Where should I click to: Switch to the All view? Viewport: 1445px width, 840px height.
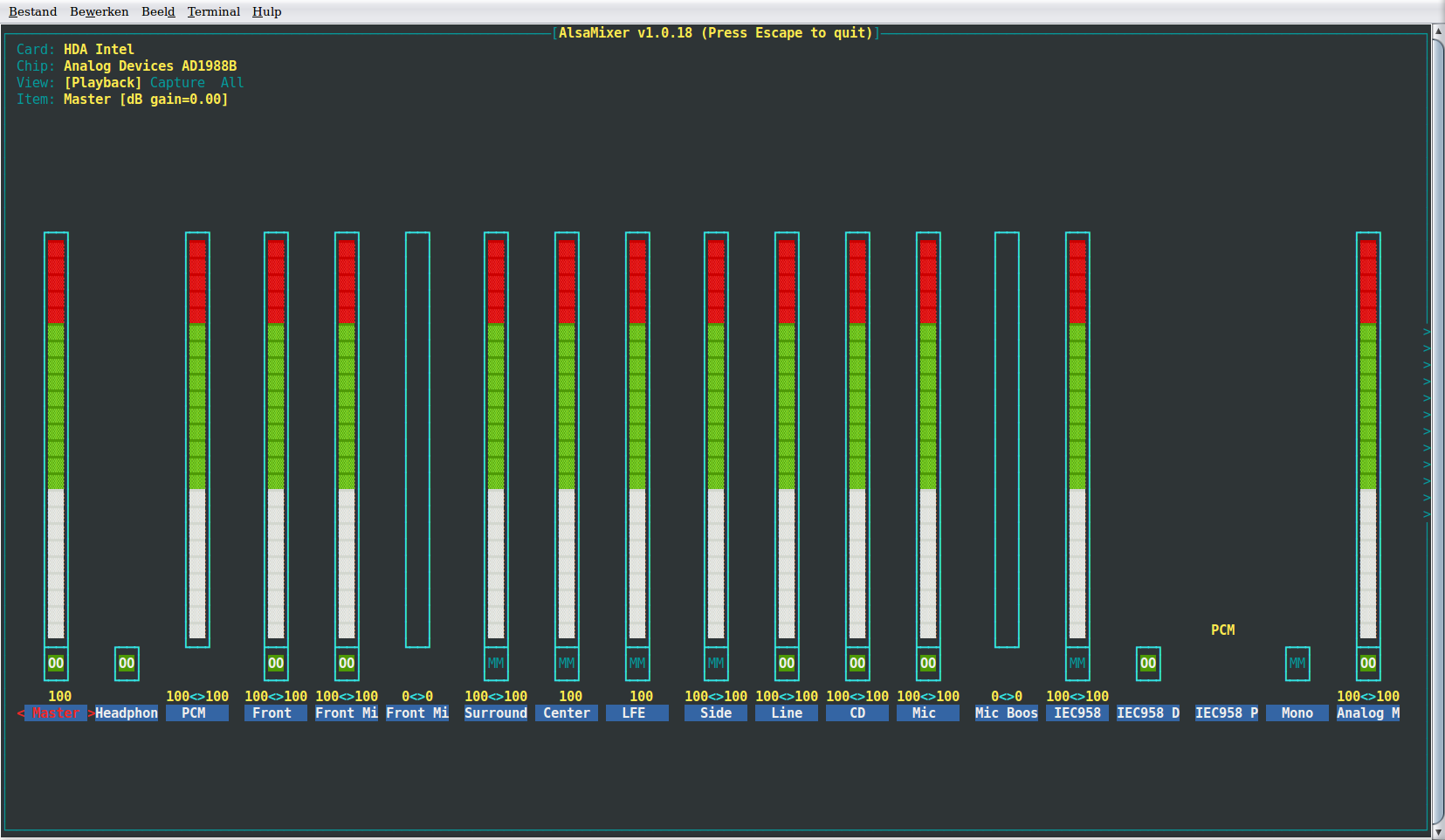pyautogui.click(x=231, y=83)
